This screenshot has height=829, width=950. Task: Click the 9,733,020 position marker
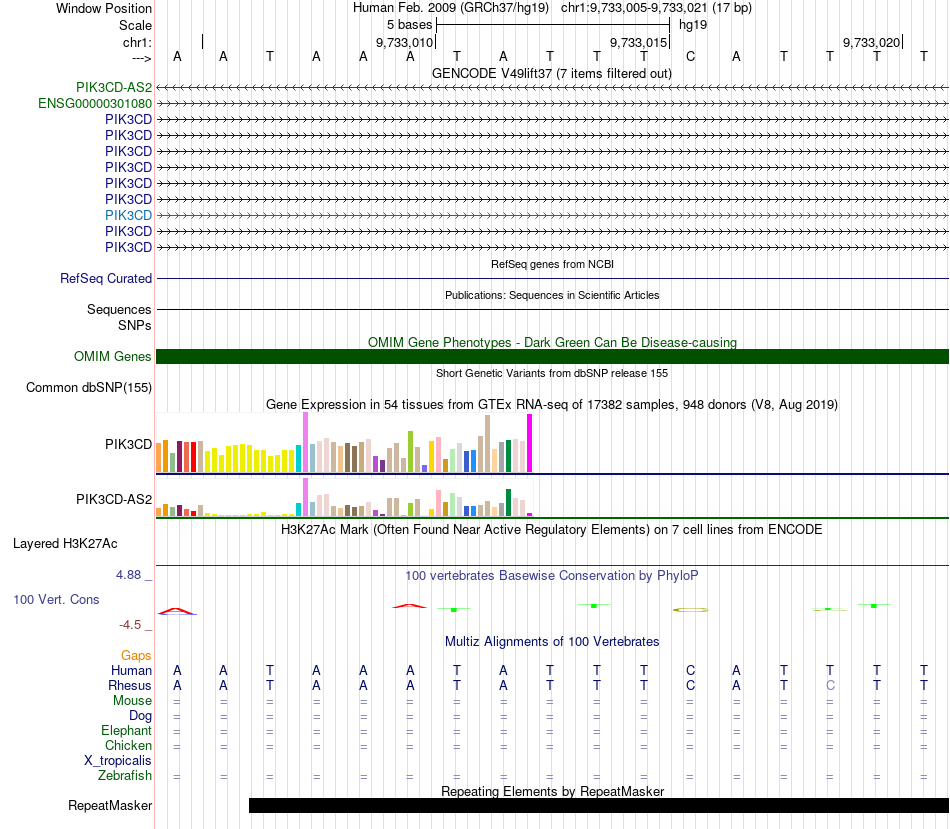(871, 42)
